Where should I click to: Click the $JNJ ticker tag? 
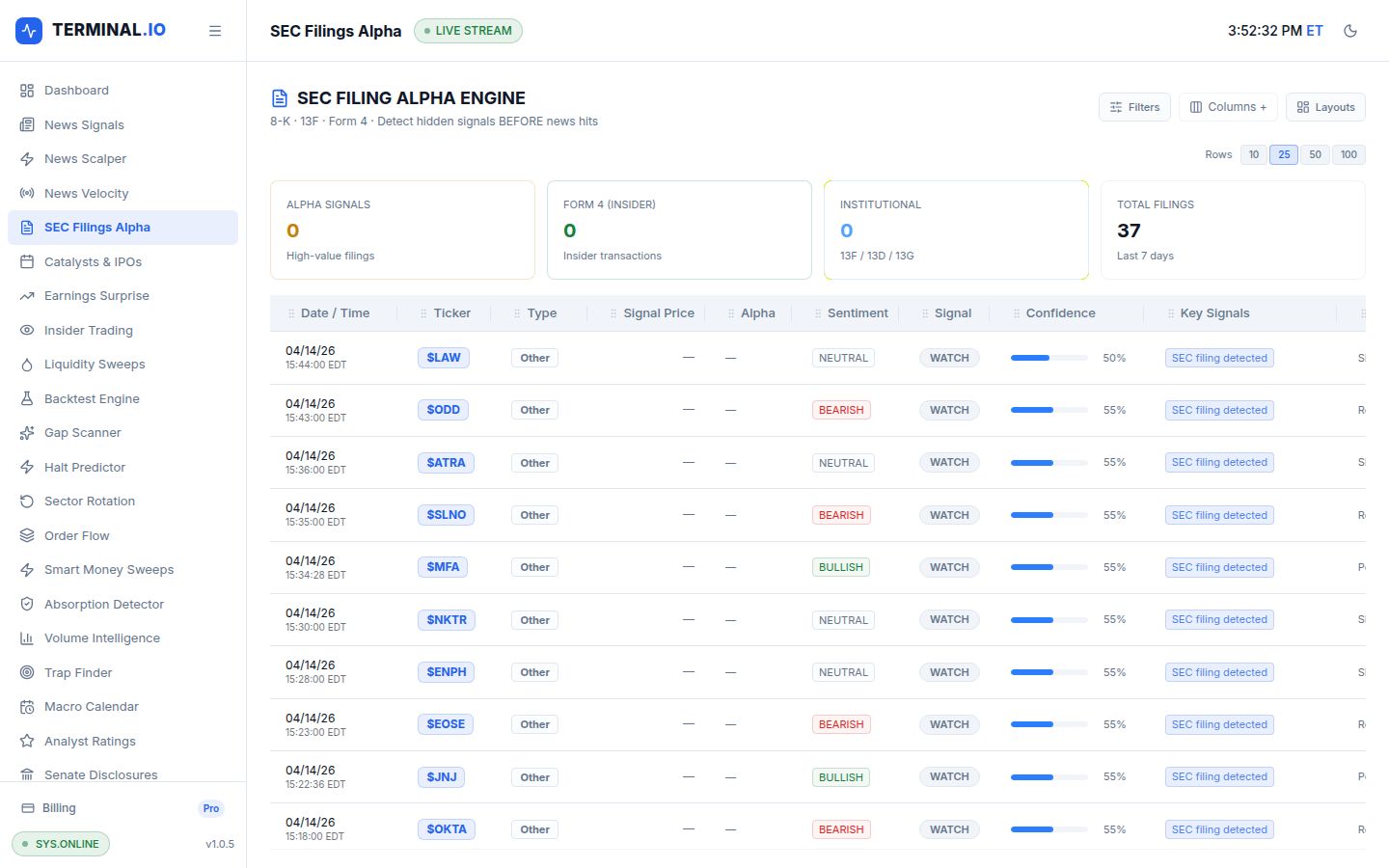point(442,777)
